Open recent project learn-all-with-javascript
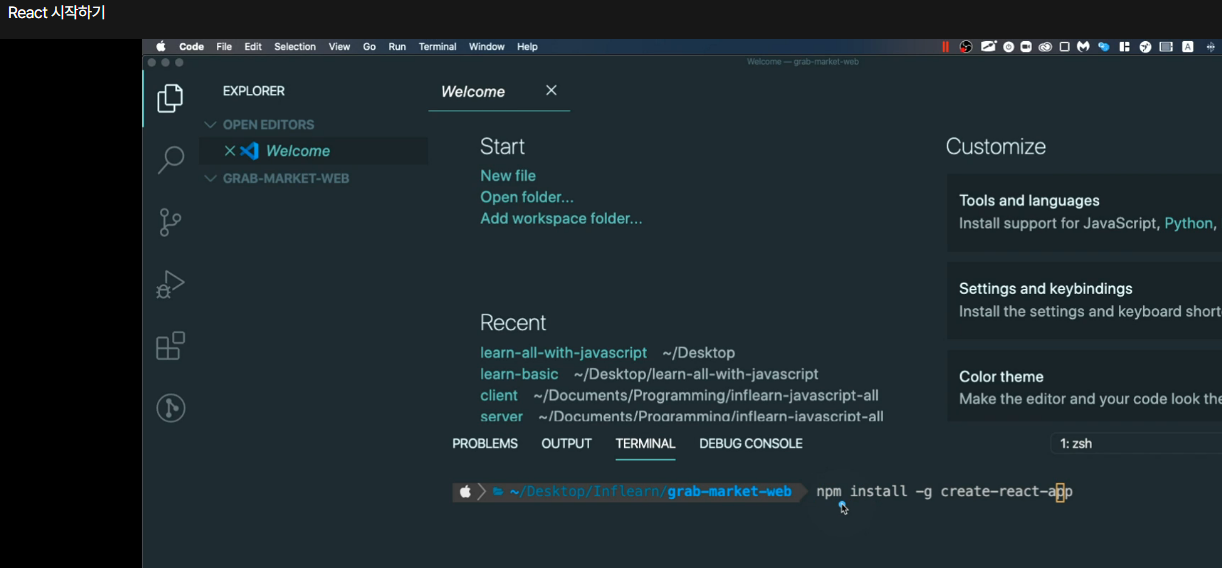Viewport: 1222px width, 568px height. pyautogui.click(x=563, y=353)
